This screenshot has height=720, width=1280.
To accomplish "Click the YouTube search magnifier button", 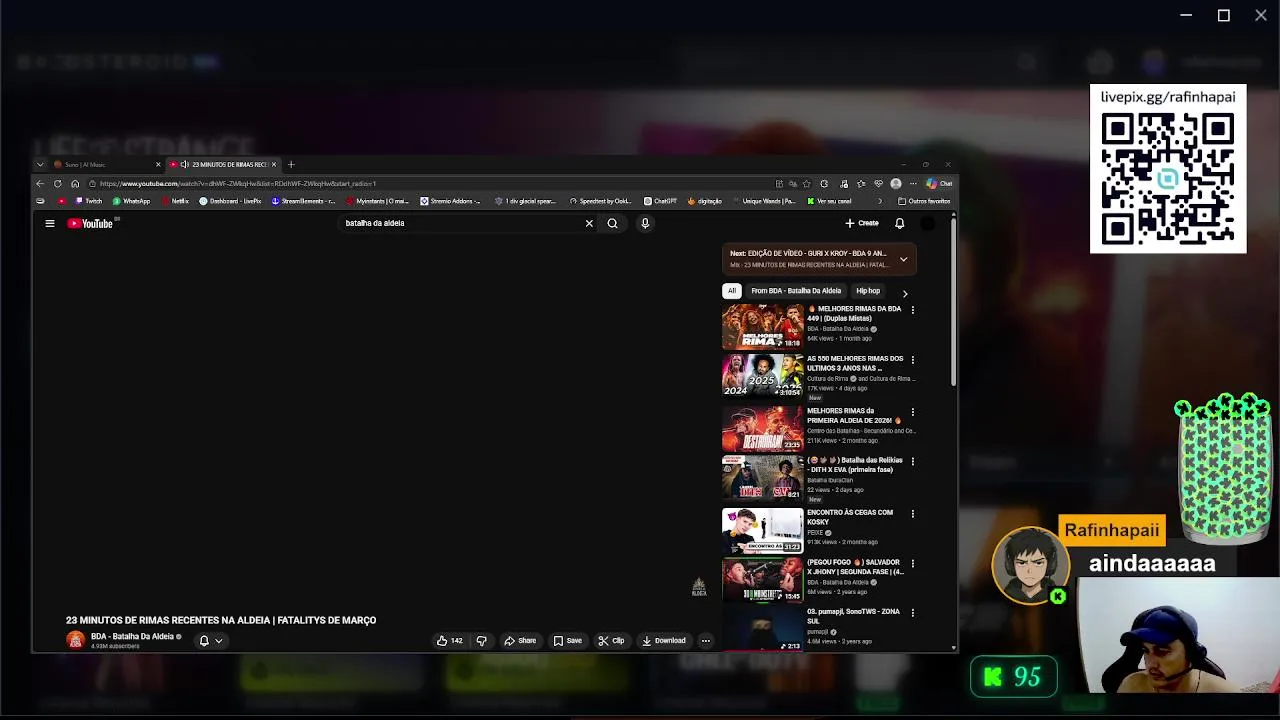I will (x=612, y=224).
